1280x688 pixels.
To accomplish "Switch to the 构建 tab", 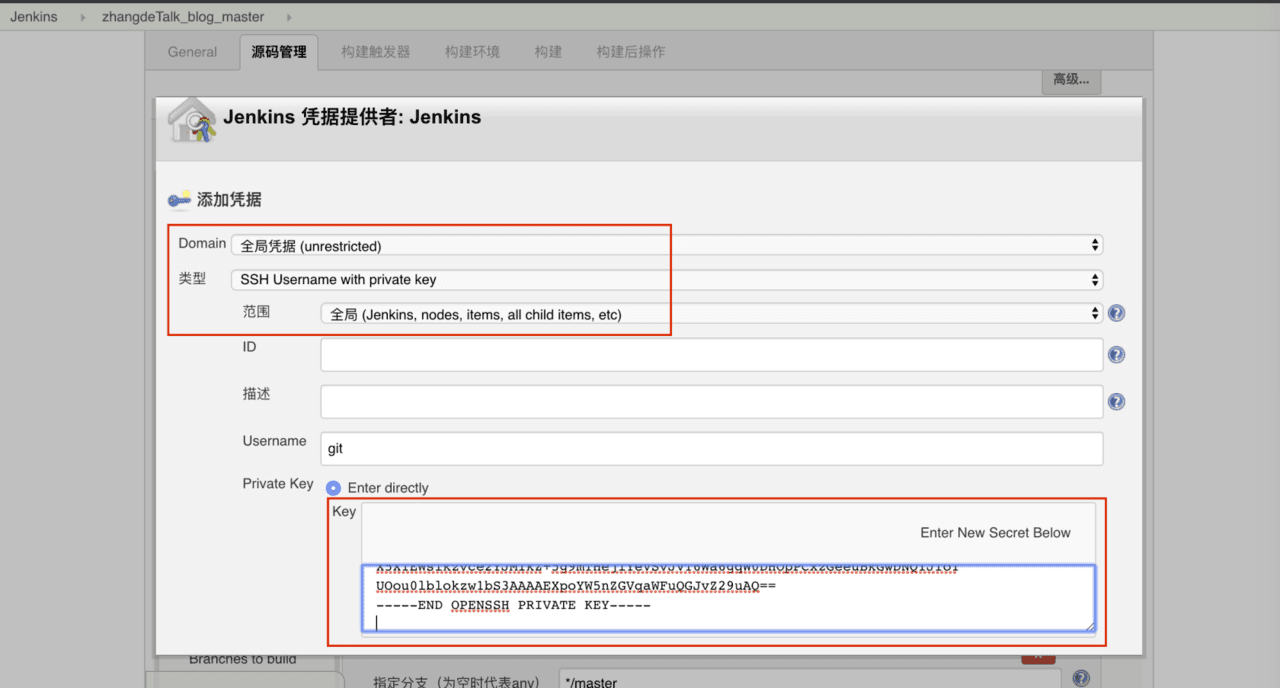I will pyautogui.click(x=548, y=52).
